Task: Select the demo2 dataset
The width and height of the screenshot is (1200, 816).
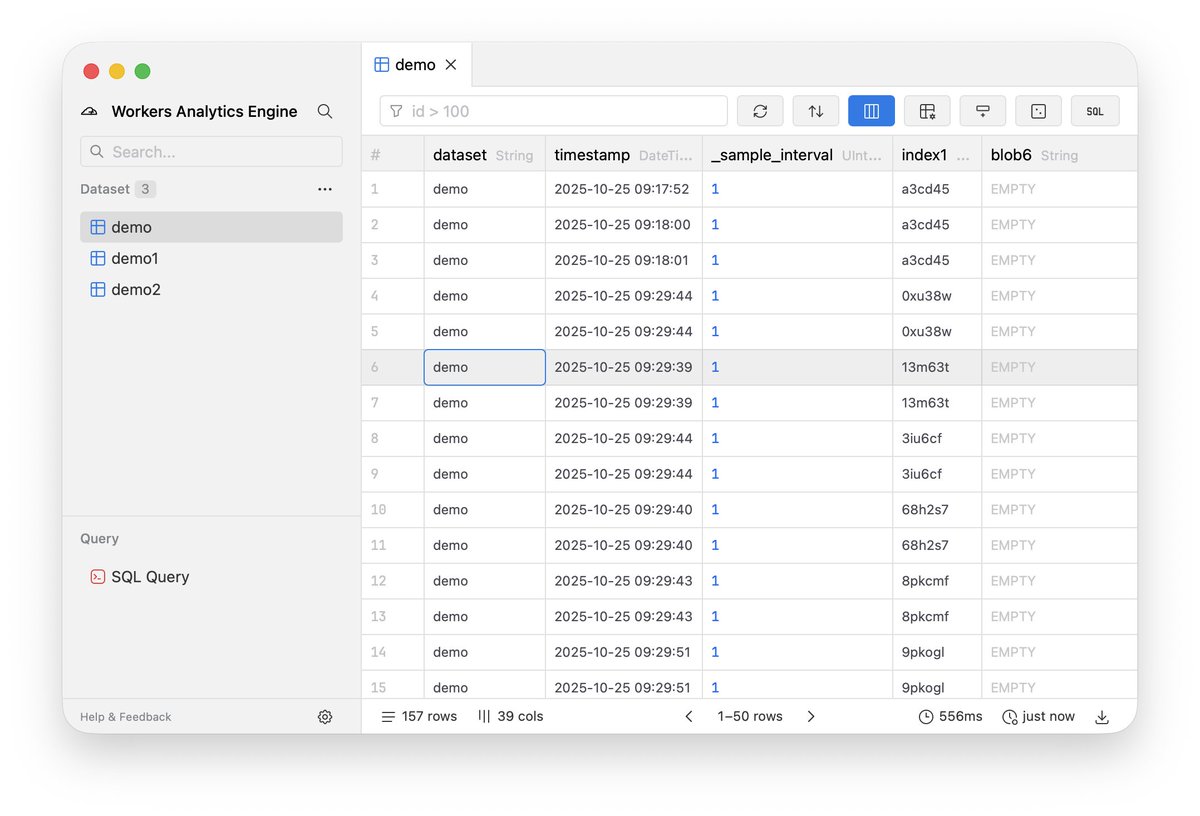Action: 136,289
